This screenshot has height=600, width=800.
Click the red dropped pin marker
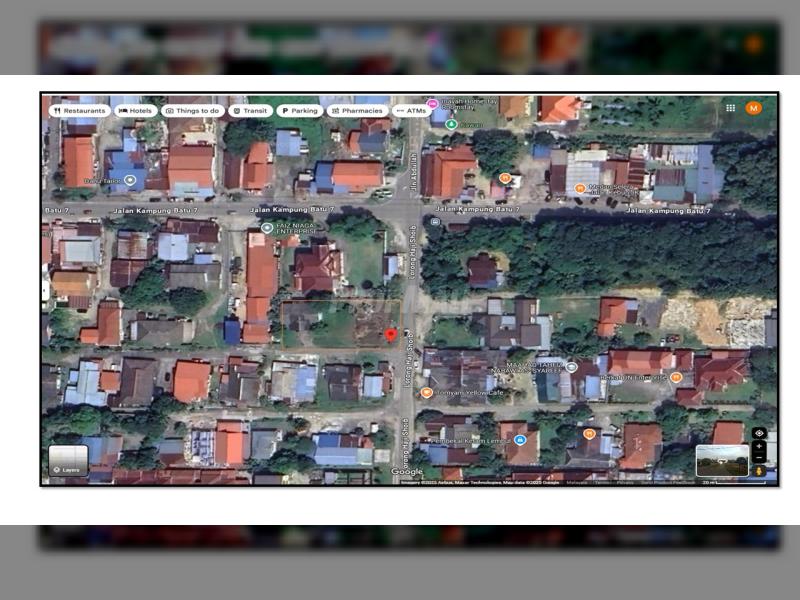(391, 335)
